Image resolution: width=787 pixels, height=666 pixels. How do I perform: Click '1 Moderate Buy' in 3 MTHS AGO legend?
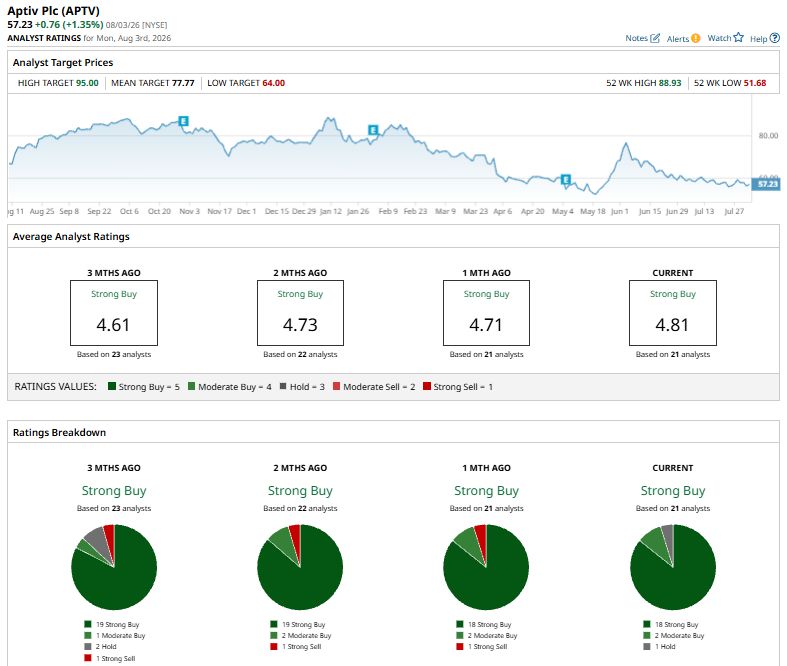pyautogui.click(x=120, y=635)
